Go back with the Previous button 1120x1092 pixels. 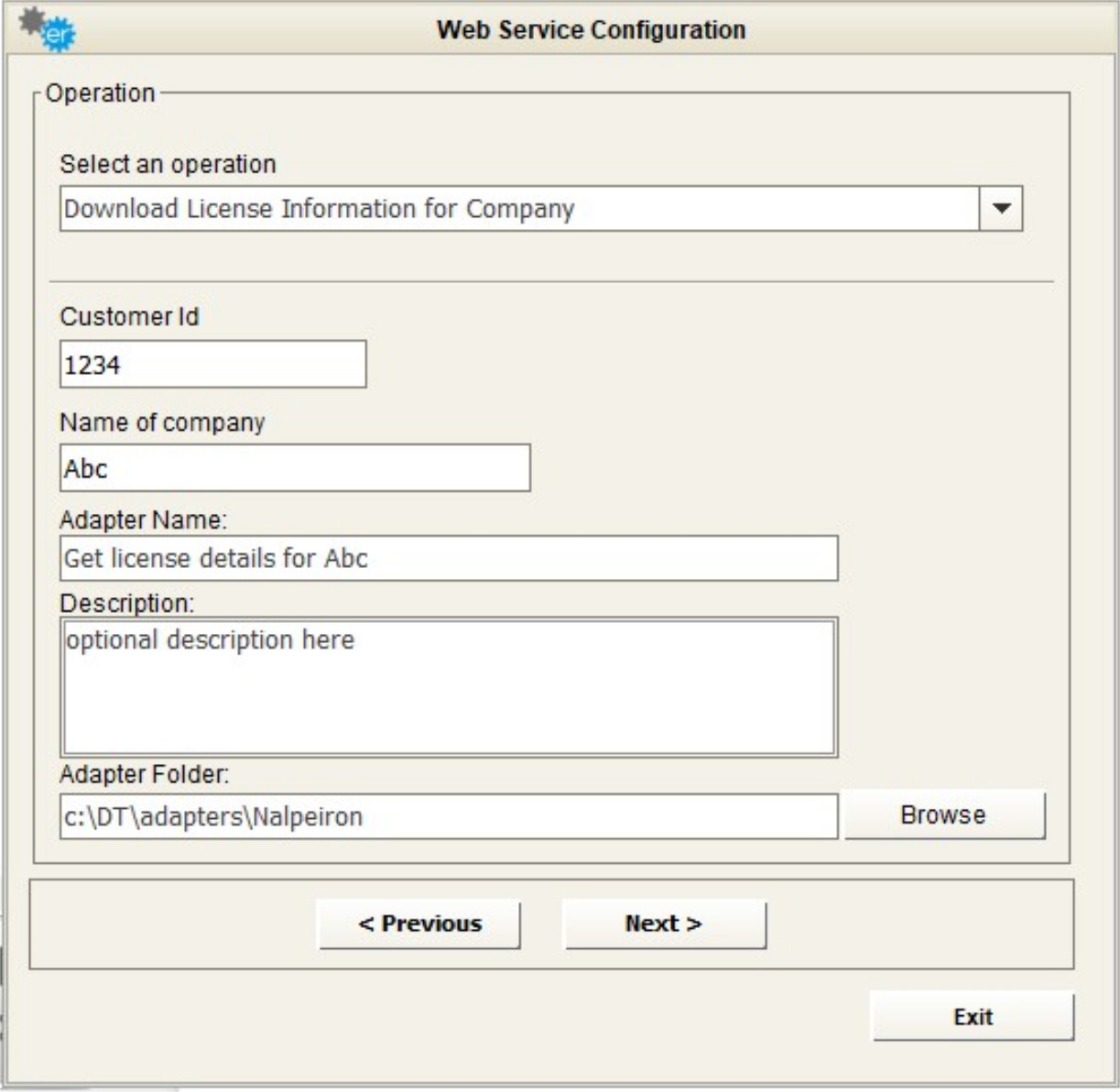click(x=419, y=923)
